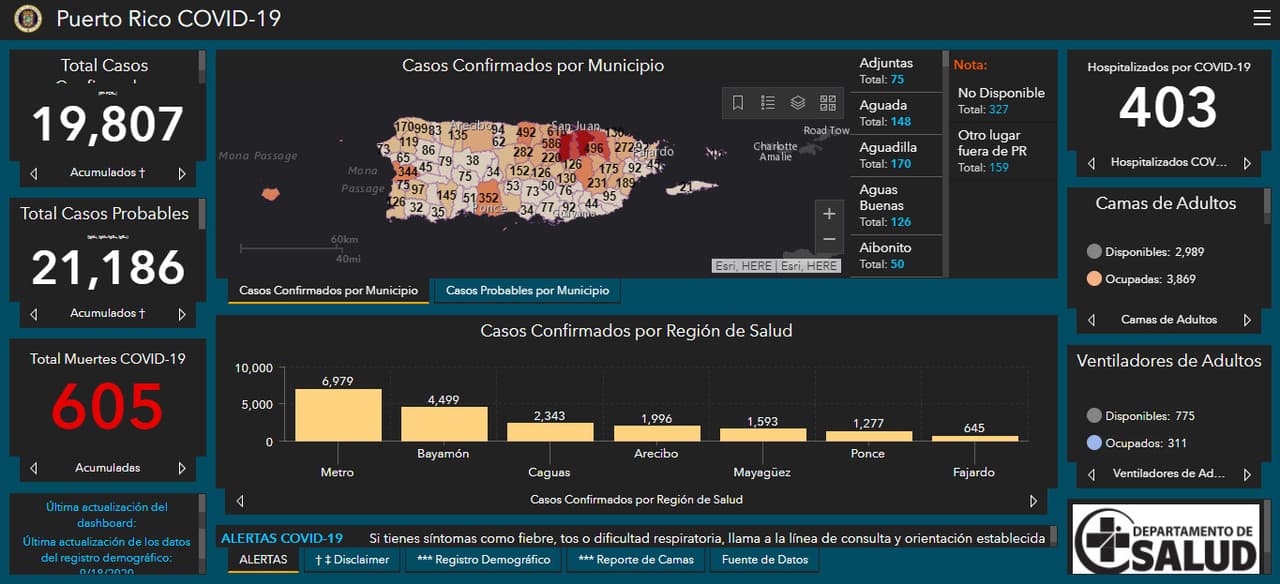Open map bookmarks tool
Image resolution: width=1280 pixels, height=584 pixels.
pos(738,102)
